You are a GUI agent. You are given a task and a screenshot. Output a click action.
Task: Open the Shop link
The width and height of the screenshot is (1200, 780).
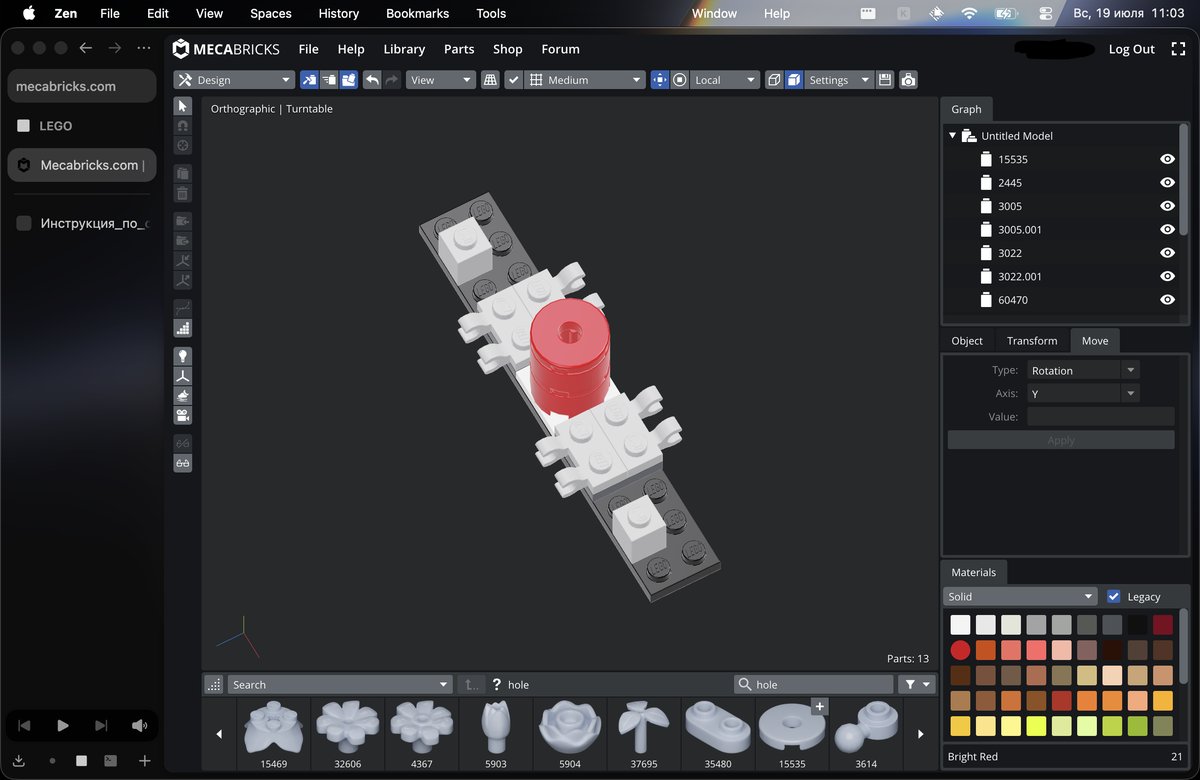[508, 49]
